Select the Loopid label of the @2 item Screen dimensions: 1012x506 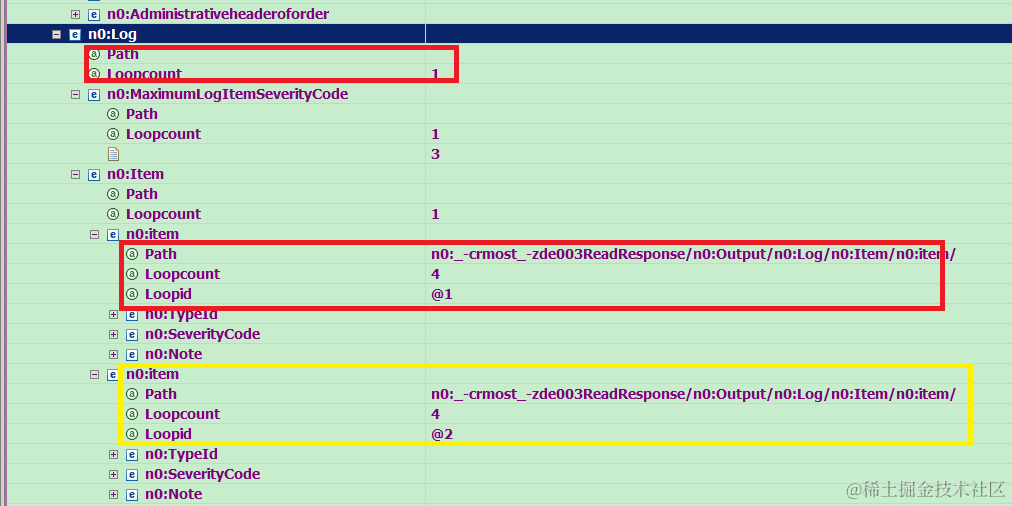tap(168, 434)
